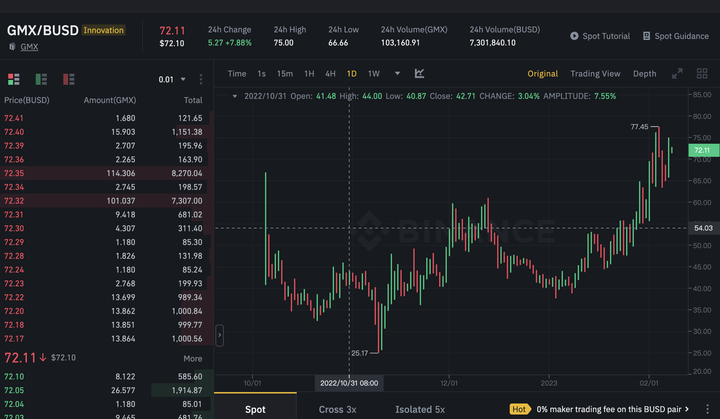720x419 pixels.
Task: Select the 72.41 ask price row
Action: click(107, 118)
